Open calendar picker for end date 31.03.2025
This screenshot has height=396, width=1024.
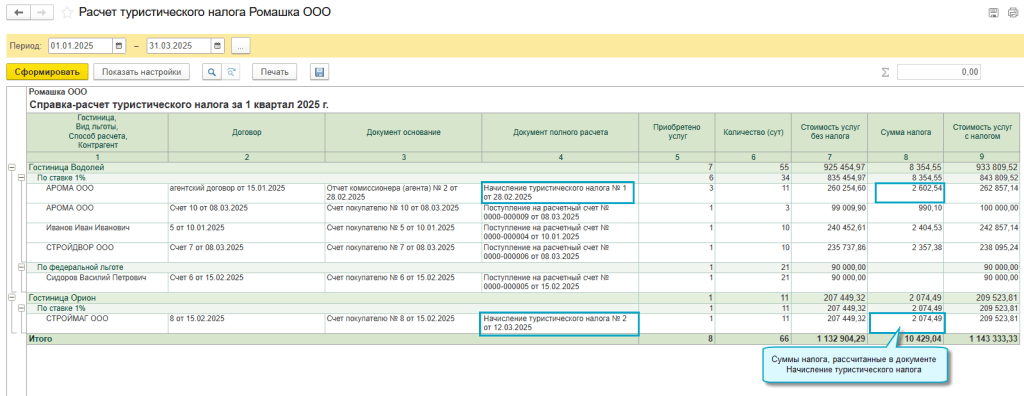(217, 46)
